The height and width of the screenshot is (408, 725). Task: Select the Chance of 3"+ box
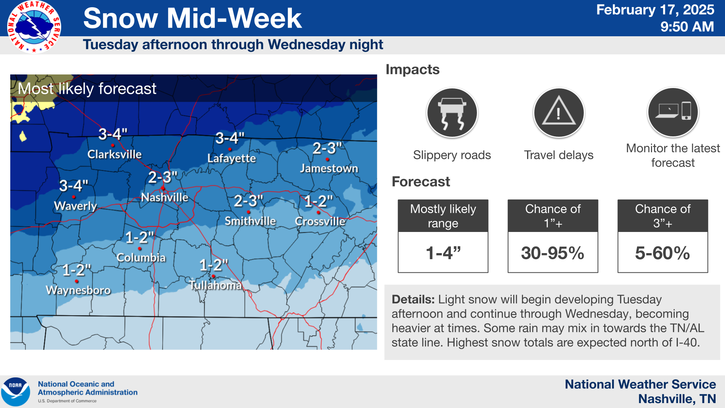(663, 236)
